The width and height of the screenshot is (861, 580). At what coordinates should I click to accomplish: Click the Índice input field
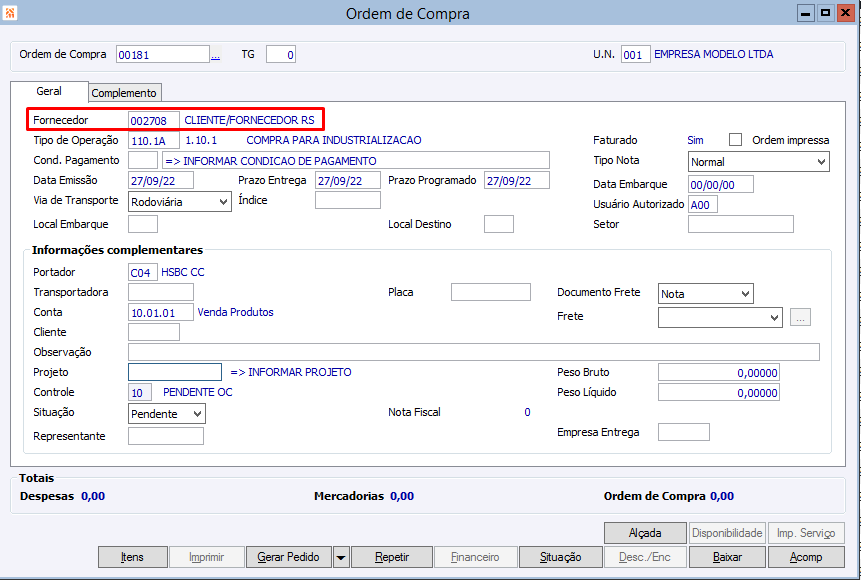[348, 200]
